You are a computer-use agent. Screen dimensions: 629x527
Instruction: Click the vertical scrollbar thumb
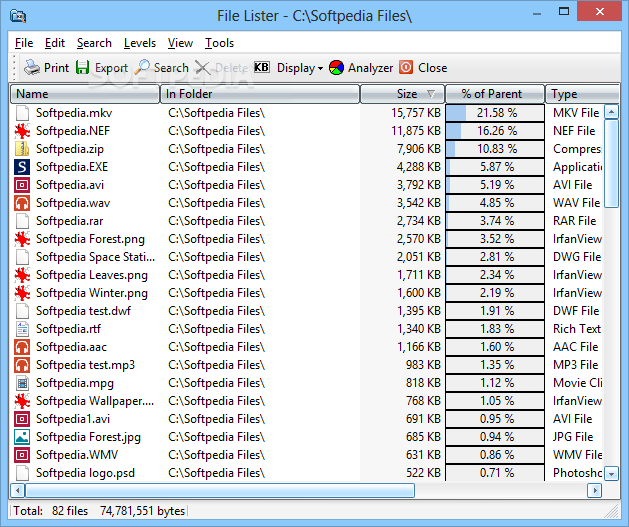point(611,164)
